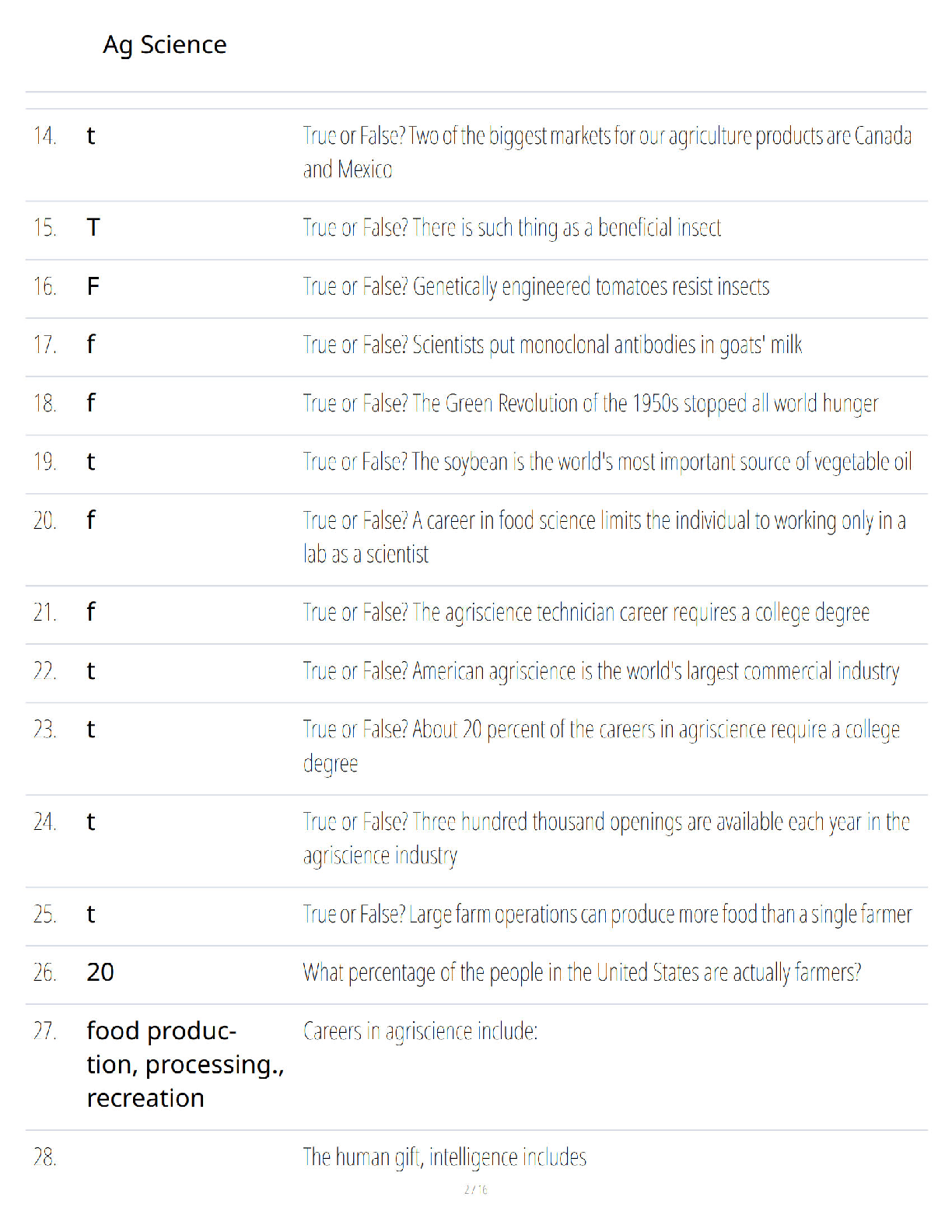
Task: Click 'The human gift, intelligence includes' text
Action: coord(445,1157)
